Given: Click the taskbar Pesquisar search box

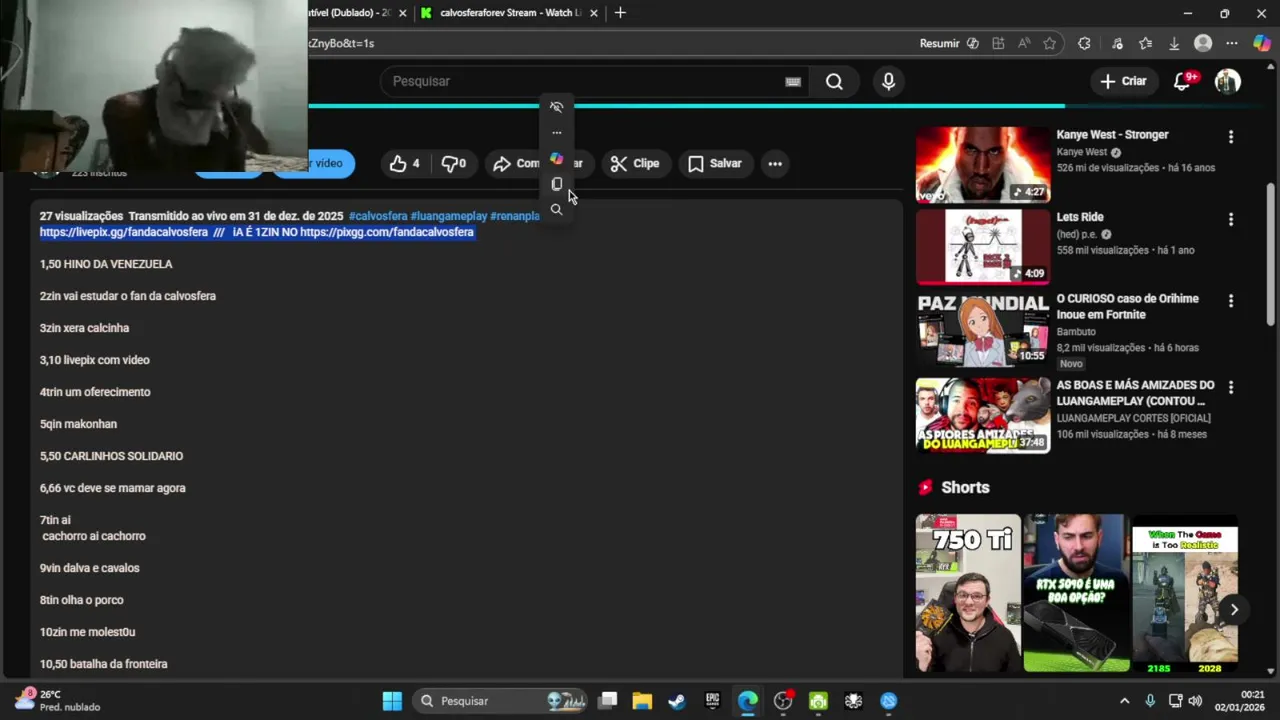Looking at the screenshot, I should click(x=500, y=701).
